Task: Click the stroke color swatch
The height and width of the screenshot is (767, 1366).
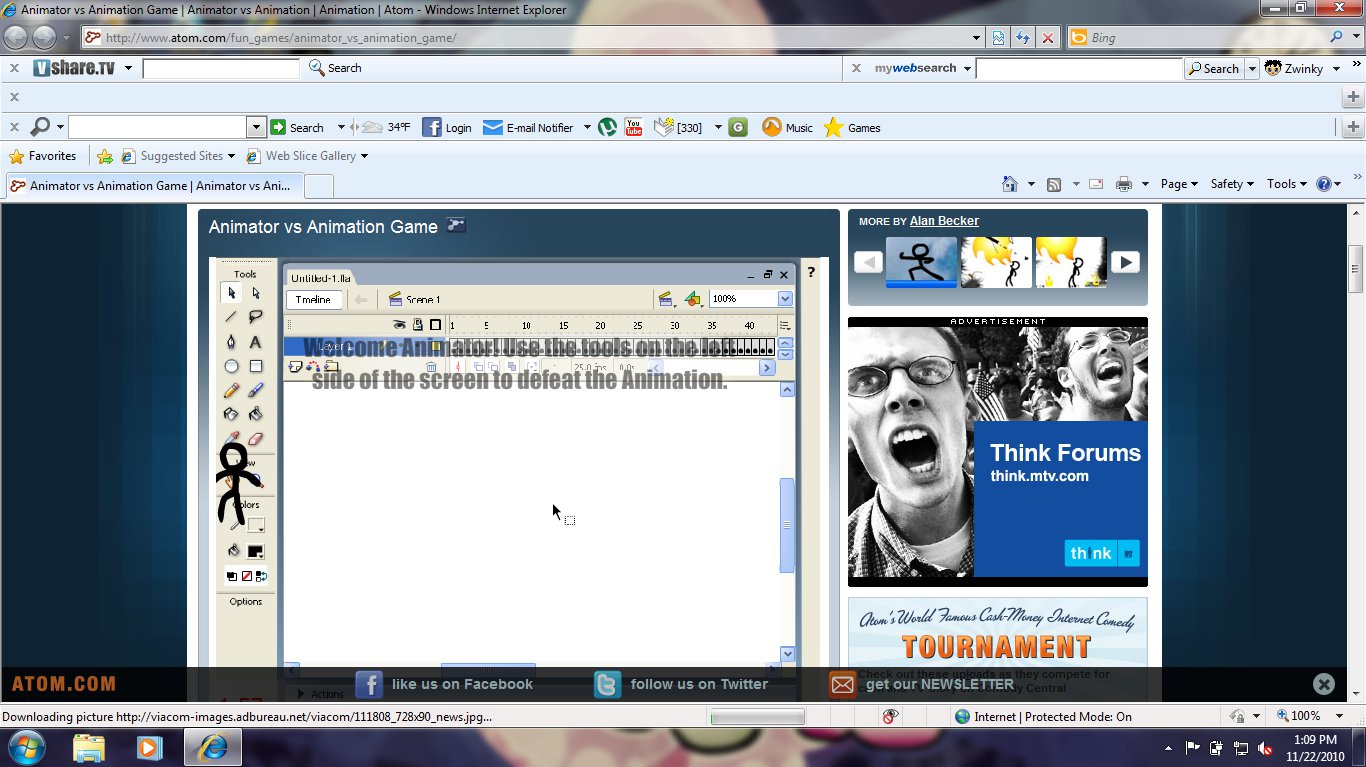Action: coord(256,525)
